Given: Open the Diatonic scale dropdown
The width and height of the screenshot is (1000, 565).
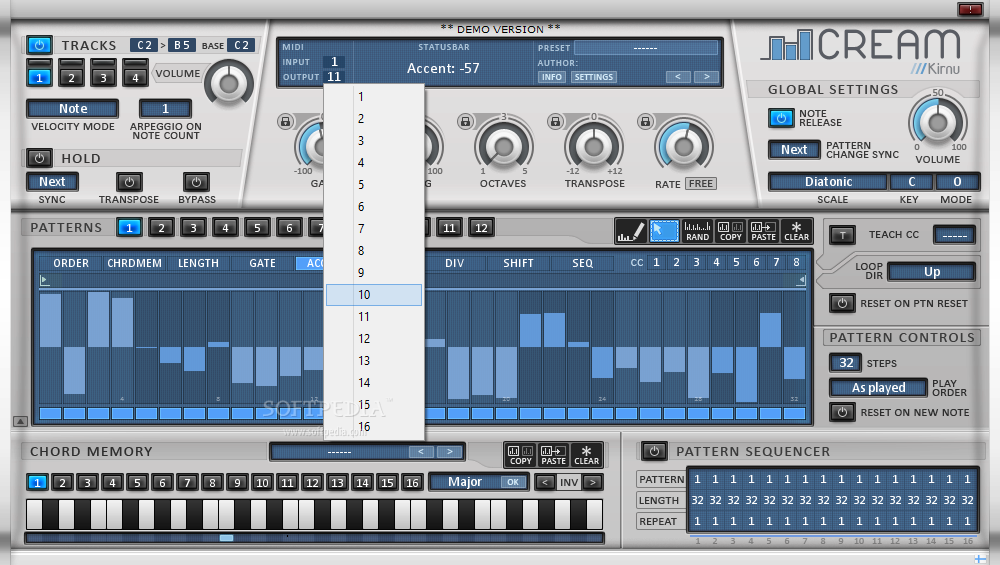Looking at the screenshot, I should 828,182.
